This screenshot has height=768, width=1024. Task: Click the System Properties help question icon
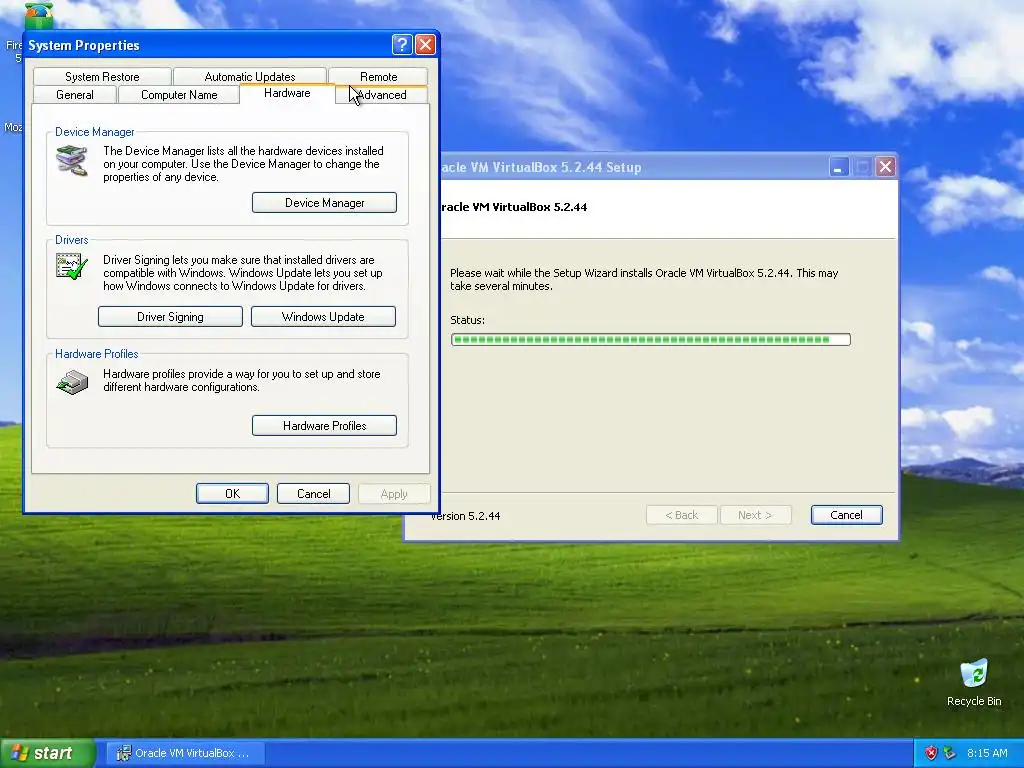point(402,44)
